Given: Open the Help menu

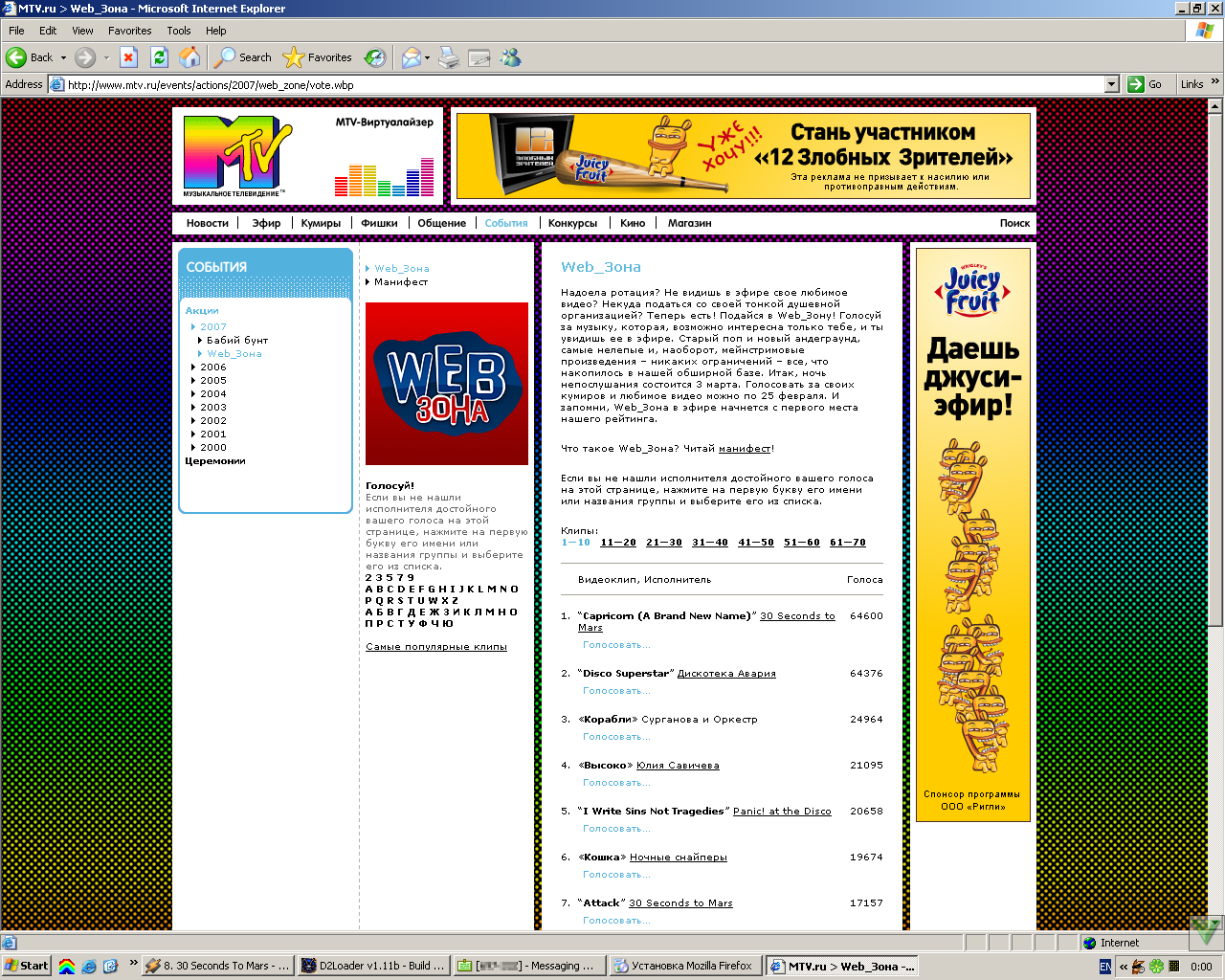Looking at the screenshot, I should 216,31.
